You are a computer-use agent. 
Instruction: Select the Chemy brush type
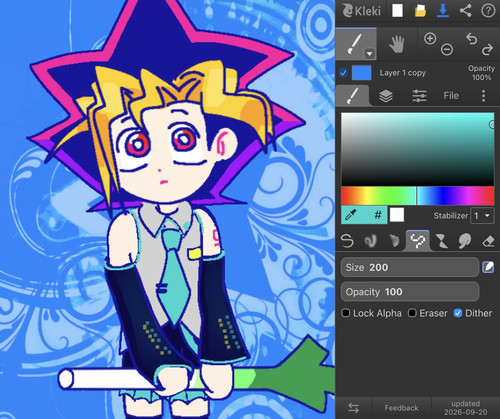[441, 241]
